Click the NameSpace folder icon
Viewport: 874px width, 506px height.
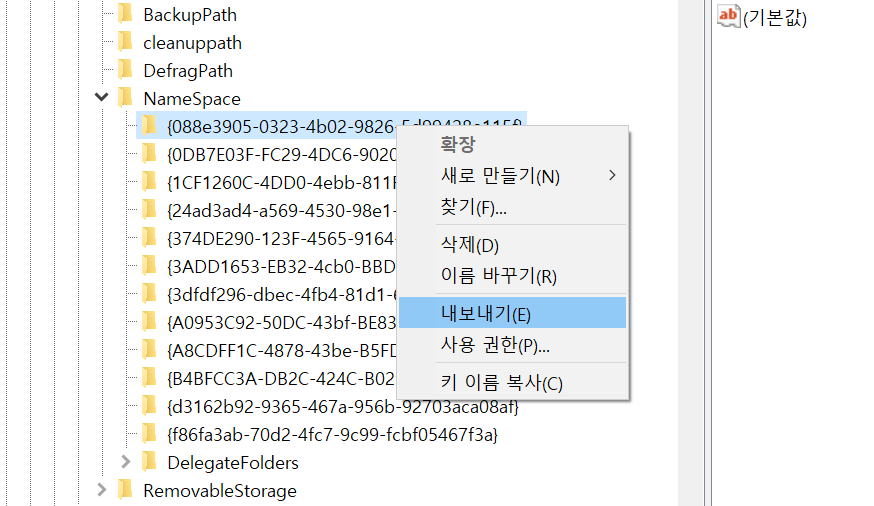[x=126, y=98]
